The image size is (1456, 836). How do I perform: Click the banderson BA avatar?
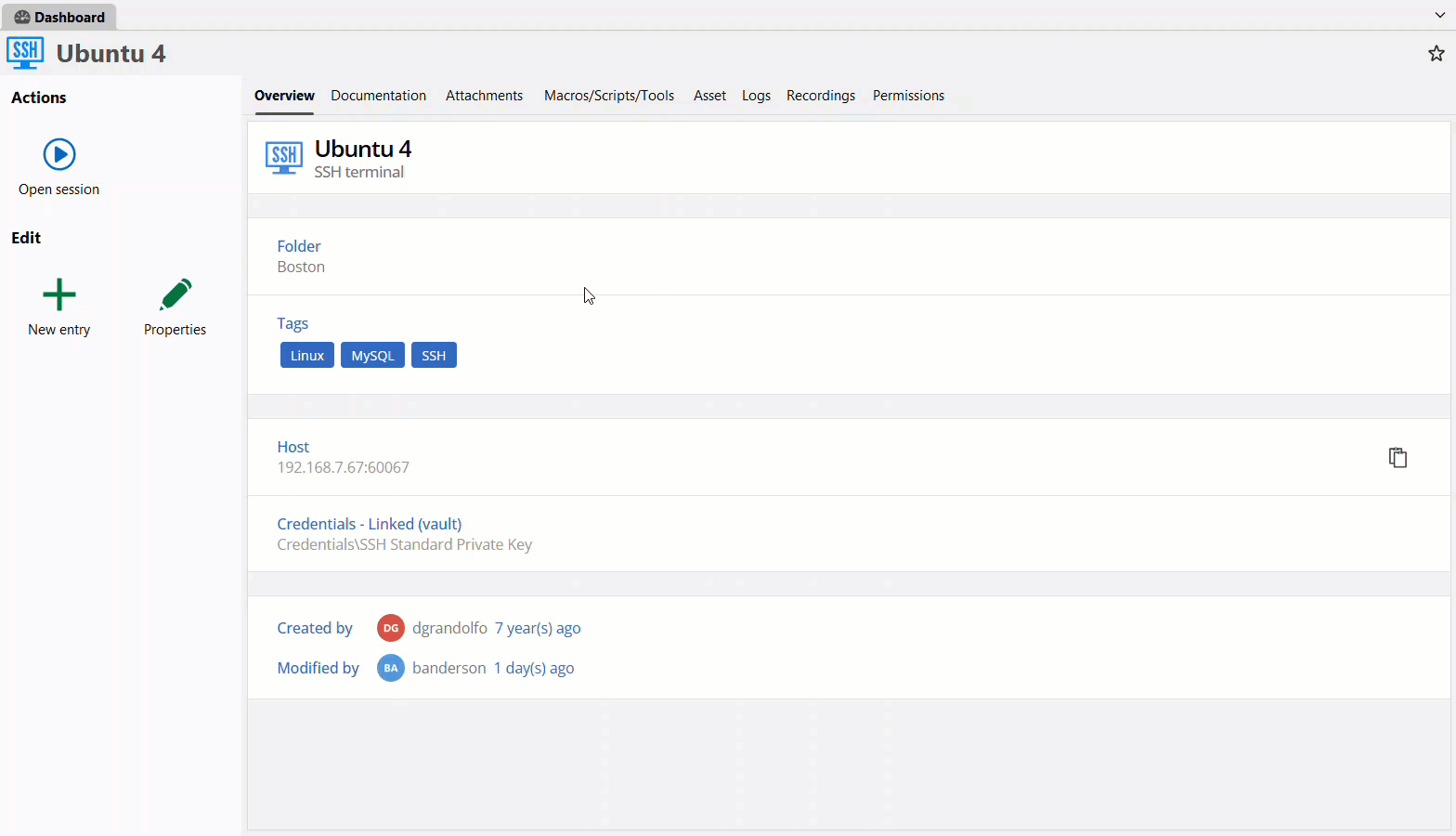pyautogui.click(x=391, y=668)
